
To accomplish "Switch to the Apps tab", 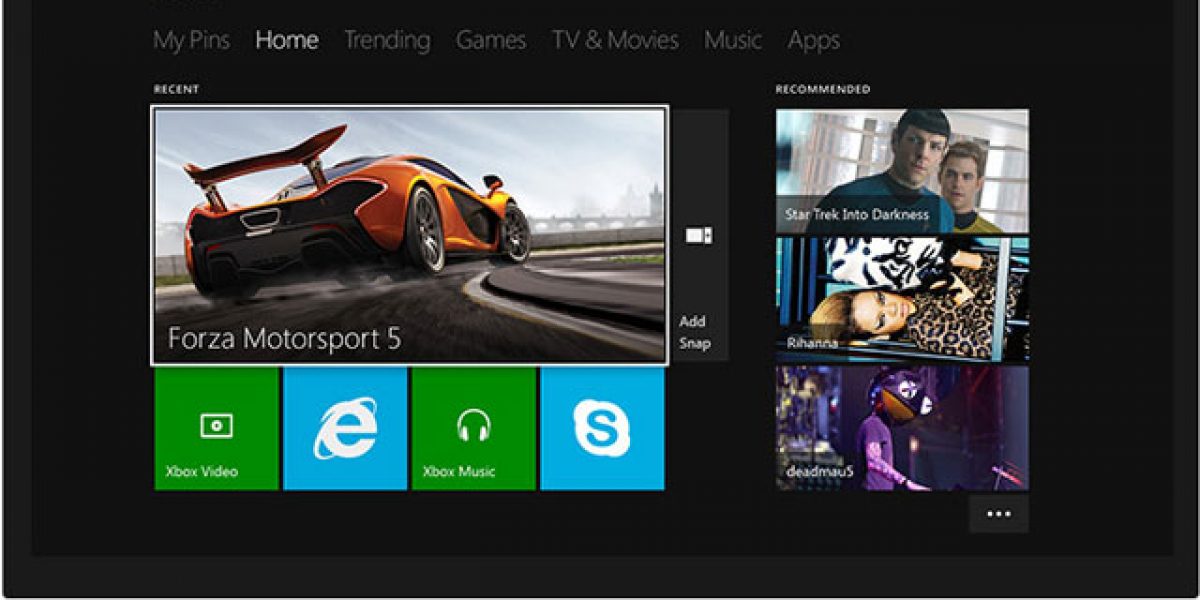I will point(813,41).
